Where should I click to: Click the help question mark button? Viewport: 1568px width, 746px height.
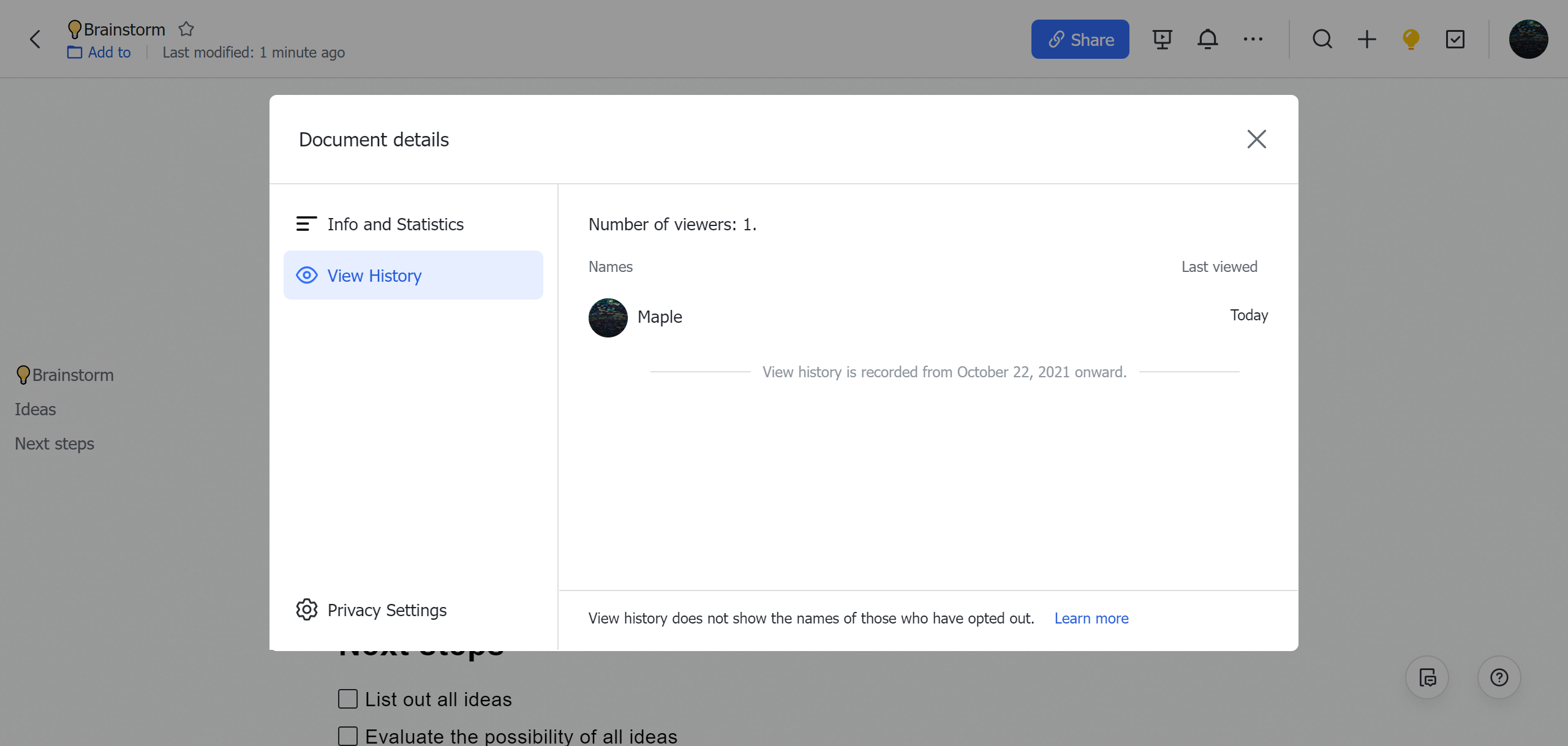[1499, 677]
